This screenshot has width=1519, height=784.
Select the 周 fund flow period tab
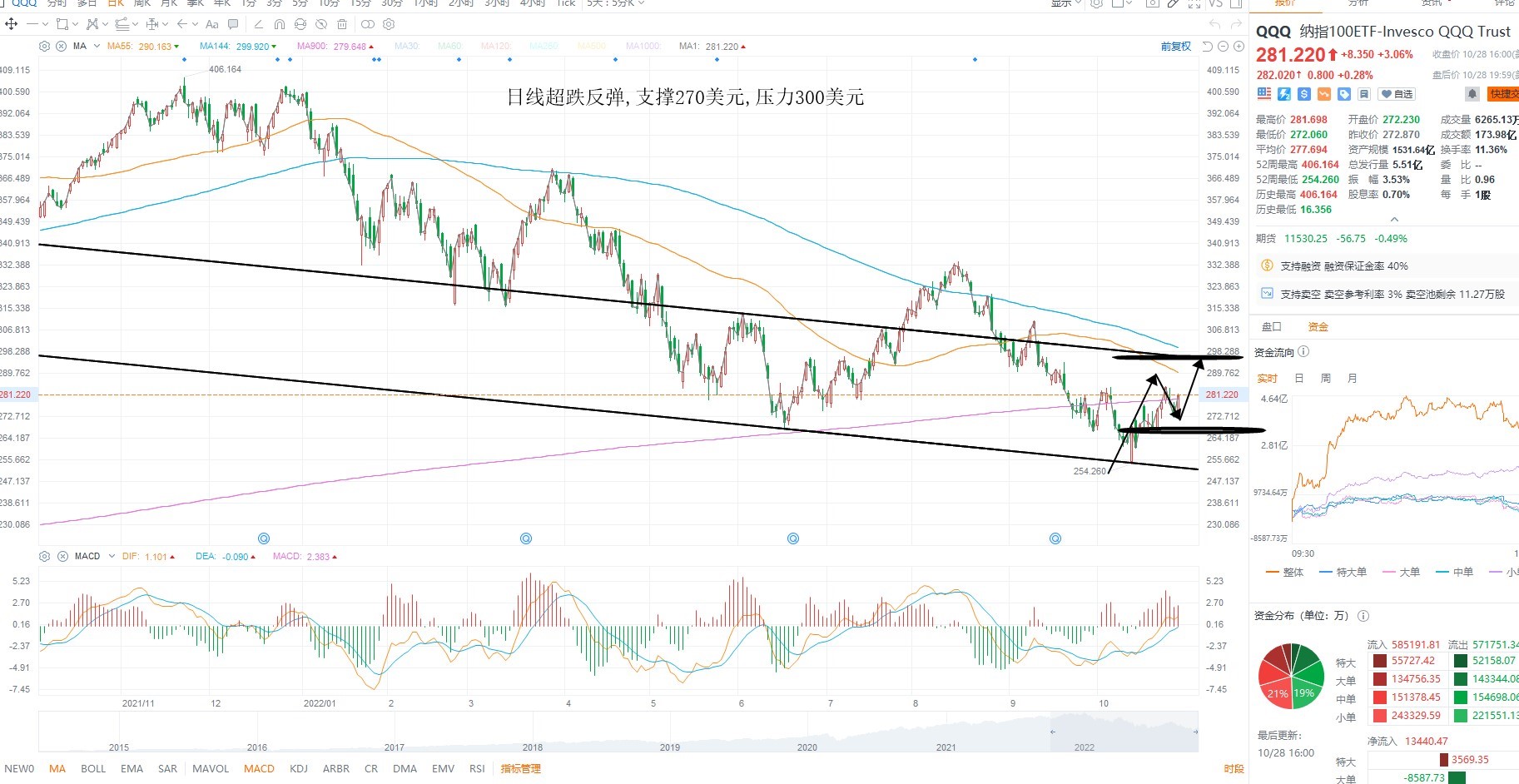(x=1326, y=379)
